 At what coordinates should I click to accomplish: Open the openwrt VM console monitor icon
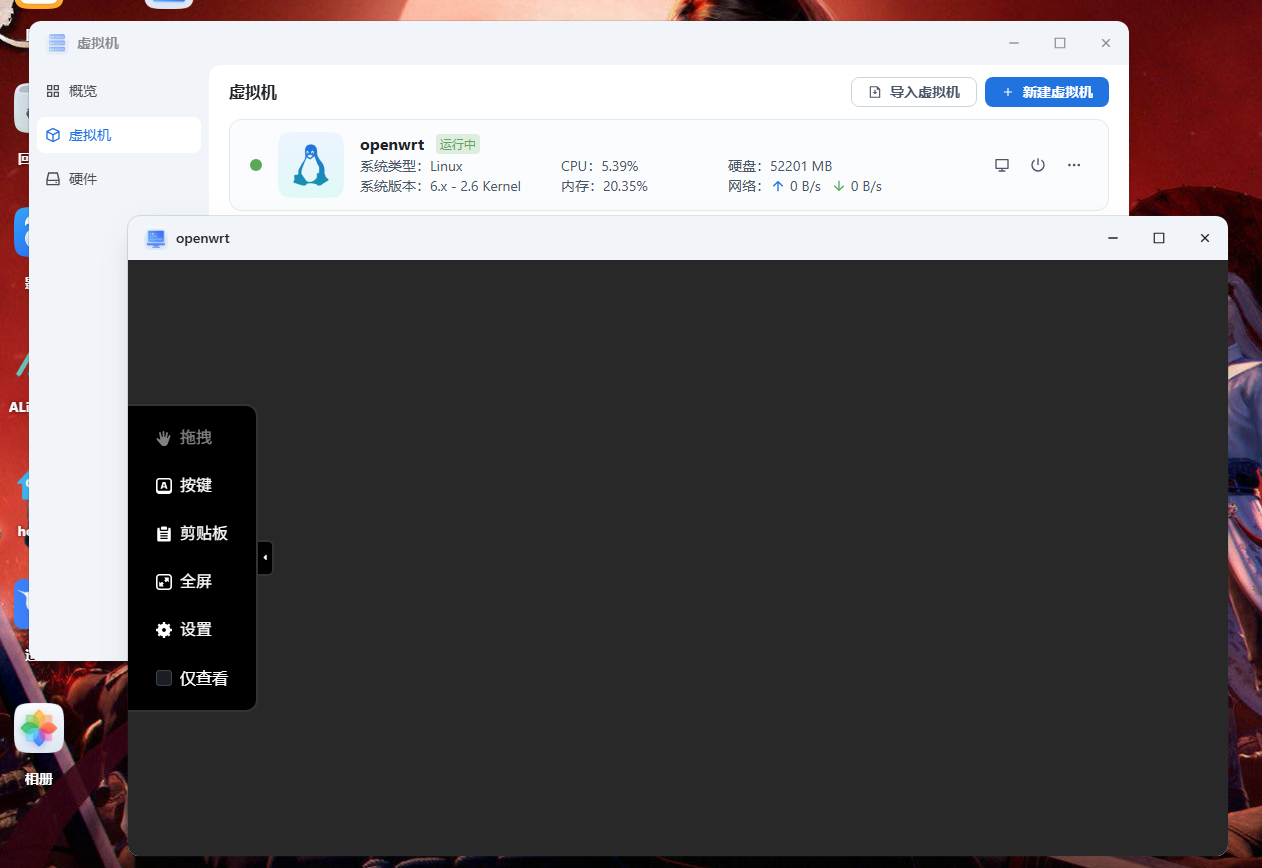pyautogui.click(x=1001, y=165)
